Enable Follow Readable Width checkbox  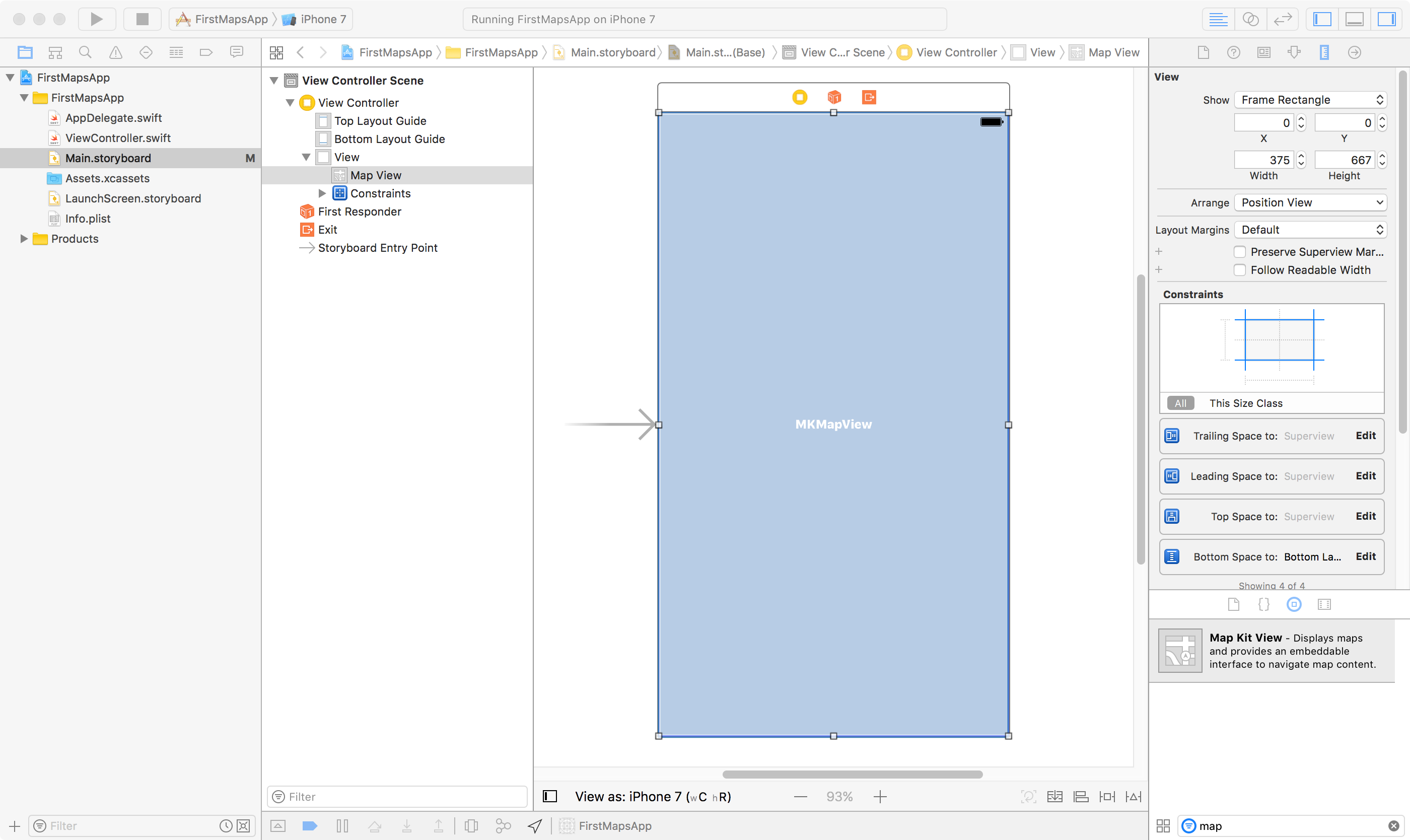[1240, 270]
